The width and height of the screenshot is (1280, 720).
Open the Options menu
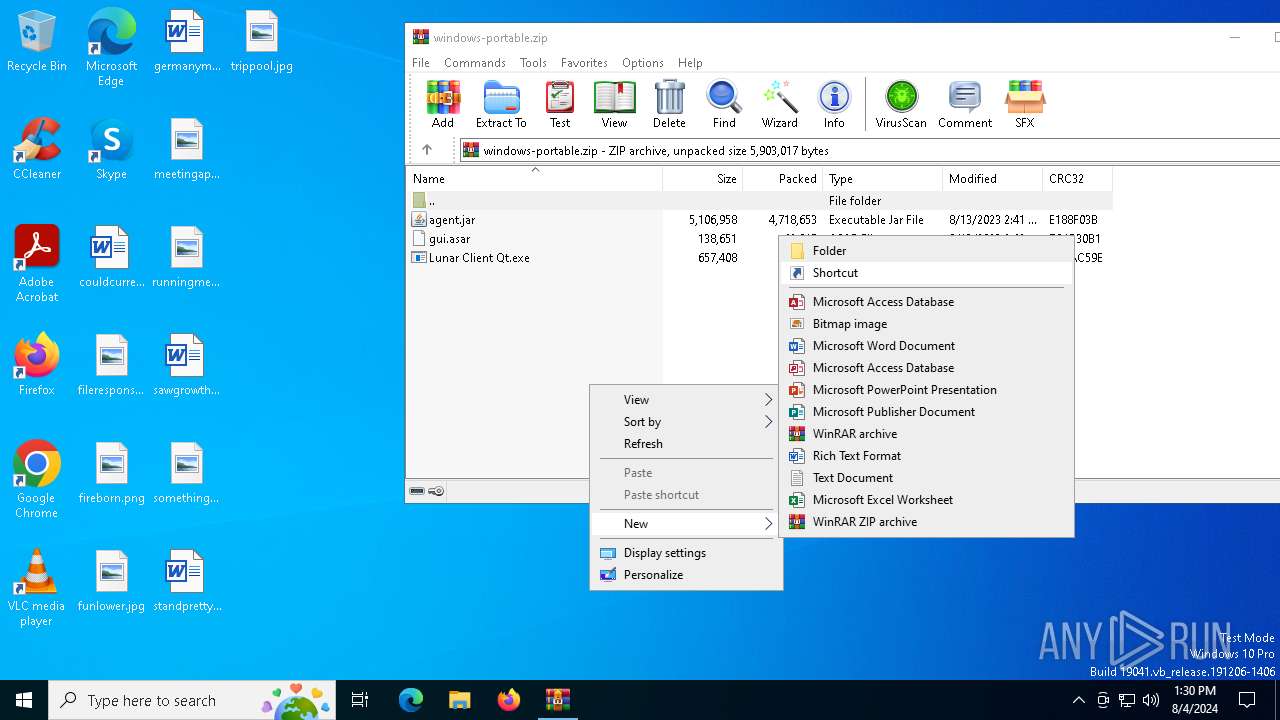pos(642,62)
